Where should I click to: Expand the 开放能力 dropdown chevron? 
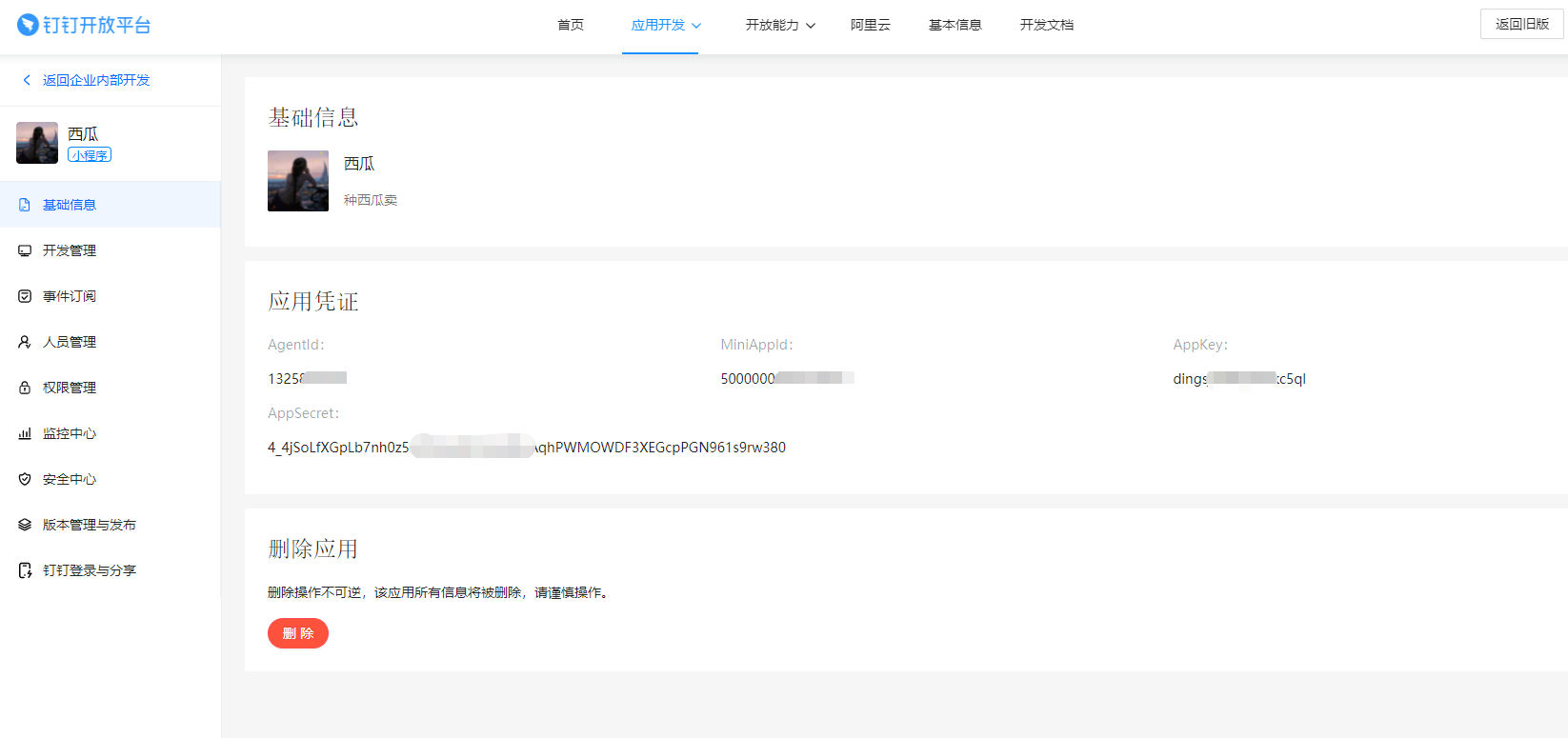click(811, 26)
